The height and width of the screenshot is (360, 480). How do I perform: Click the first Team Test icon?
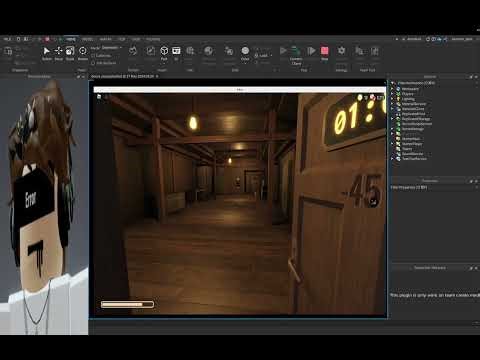[x=359, y=51]
